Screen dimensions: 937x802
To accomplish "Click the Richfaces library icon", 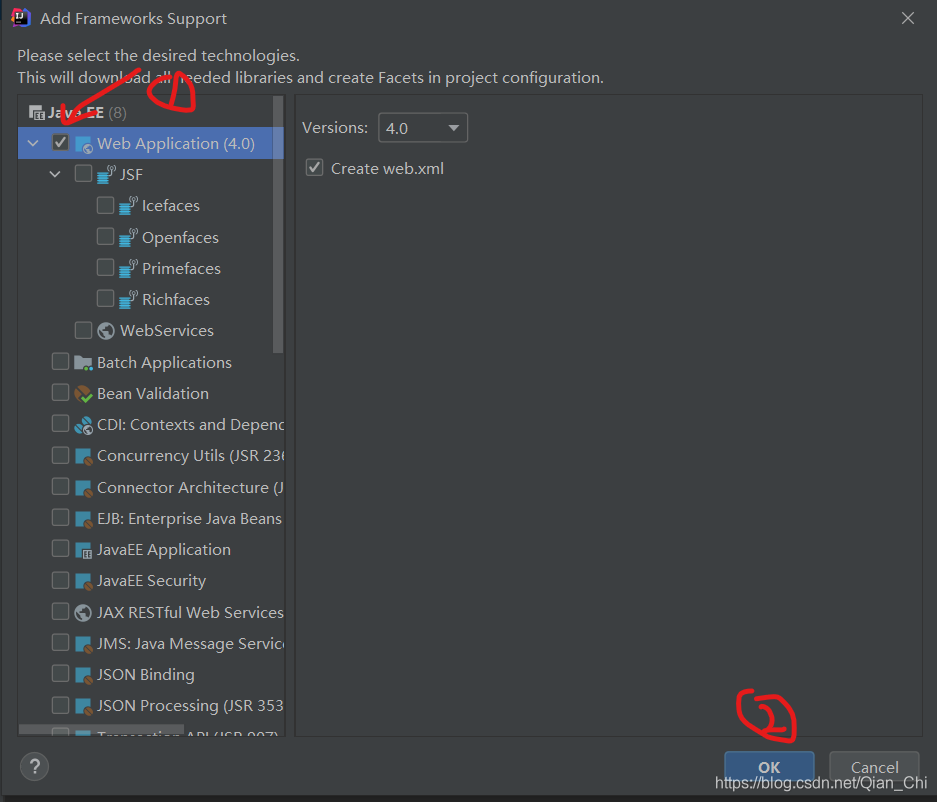I will click(x=128, y=299).
